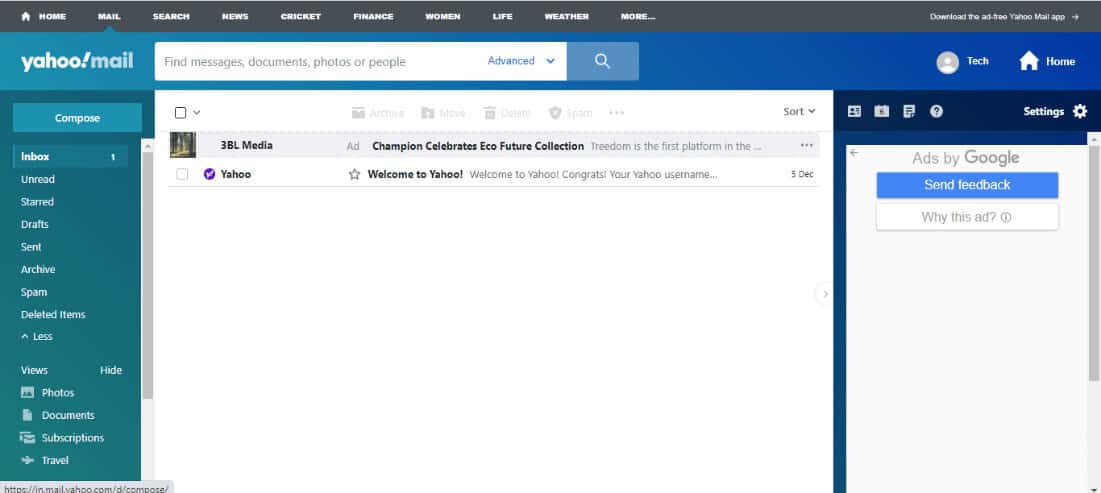Screen dimensions: 1101x493
Task: Tick the Yahoo welcome message checkbox
Action: point(182,174)
